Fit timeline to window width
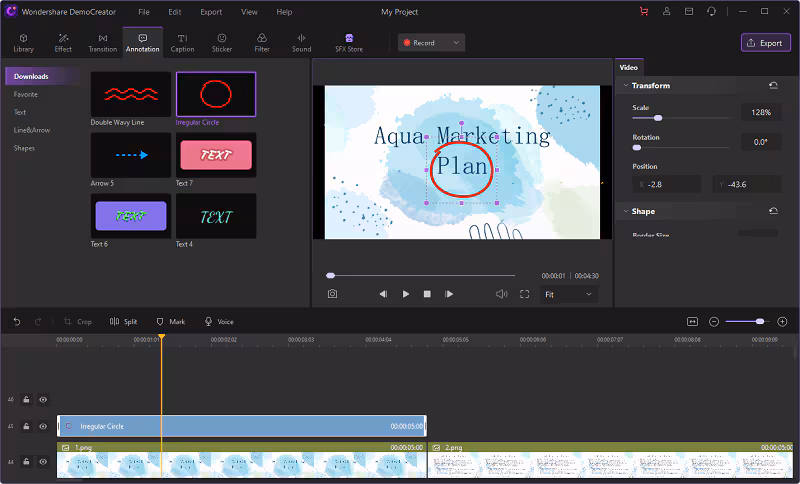This screenshot has width=800, height=484. pyautogui.click(x=692, y=321)
